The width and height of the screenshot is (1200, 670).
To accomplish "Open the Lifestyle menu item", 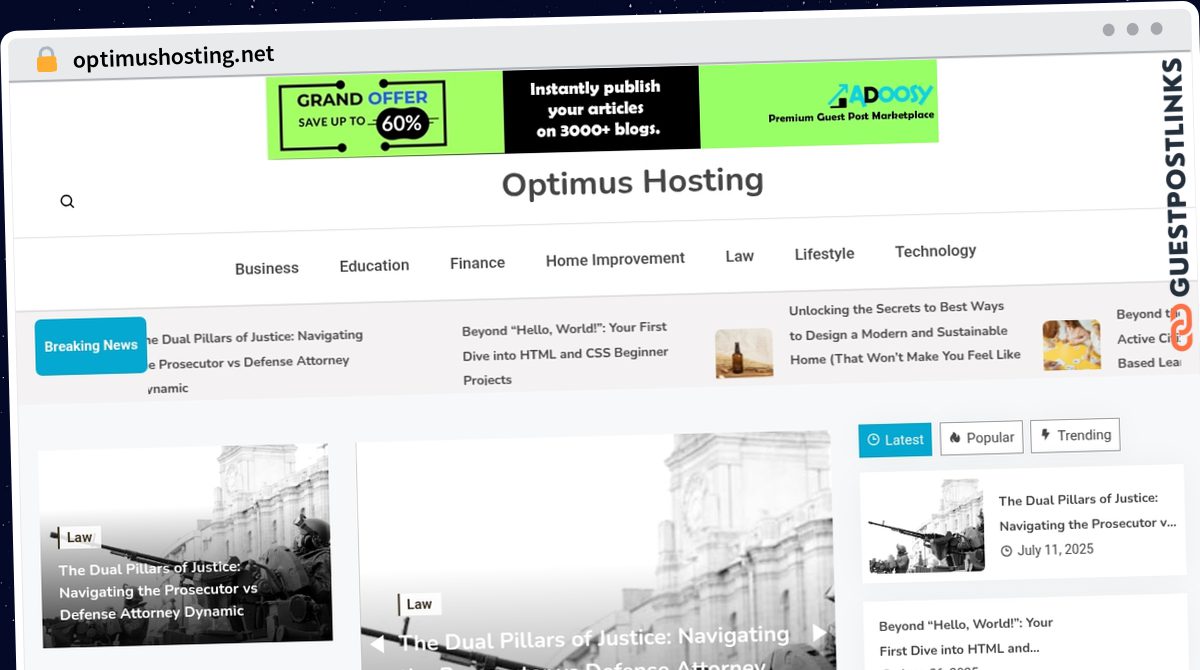I will click(824, 254).
